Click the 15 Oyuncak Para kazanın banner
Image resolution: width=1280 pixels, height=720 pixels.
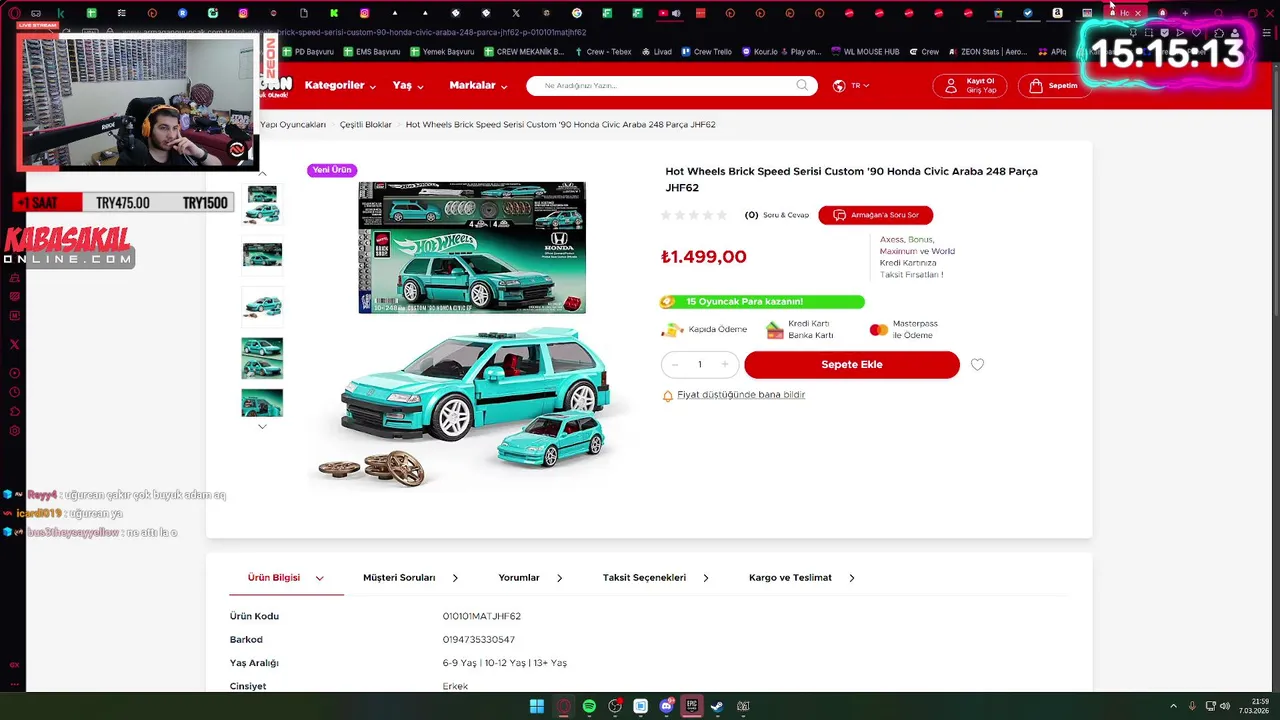click(x=762, y=302)
